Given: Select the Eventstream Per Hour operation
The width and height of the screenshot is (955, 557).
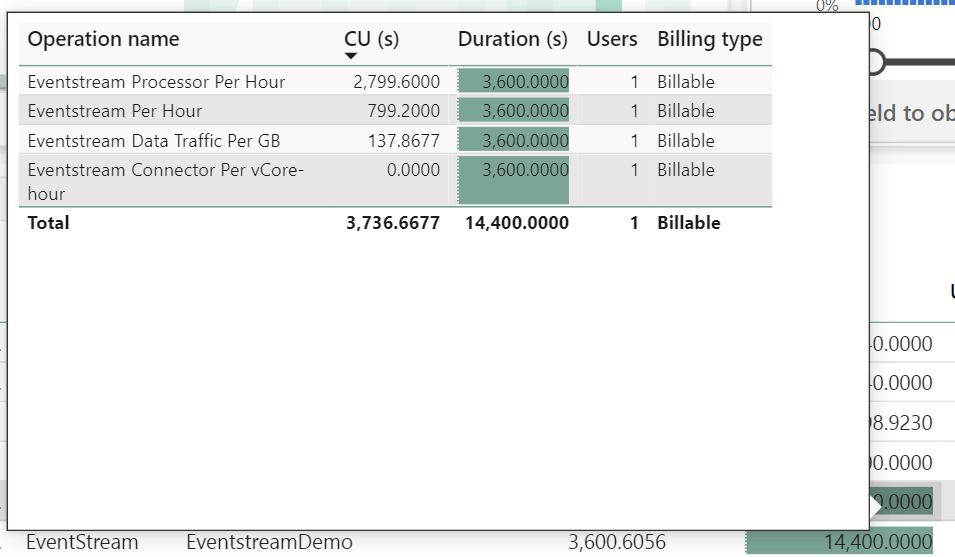Looking at the screenshot, I should 115,111.
